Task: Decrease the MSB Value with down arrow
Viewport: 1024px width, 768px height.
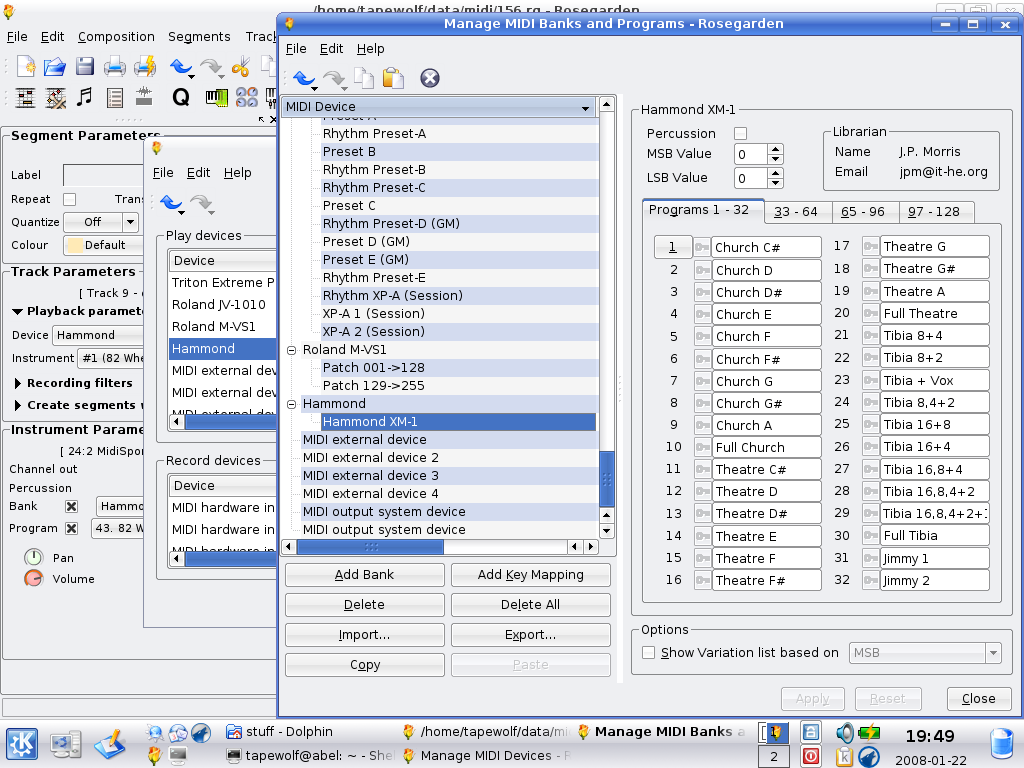Action: 775,159
